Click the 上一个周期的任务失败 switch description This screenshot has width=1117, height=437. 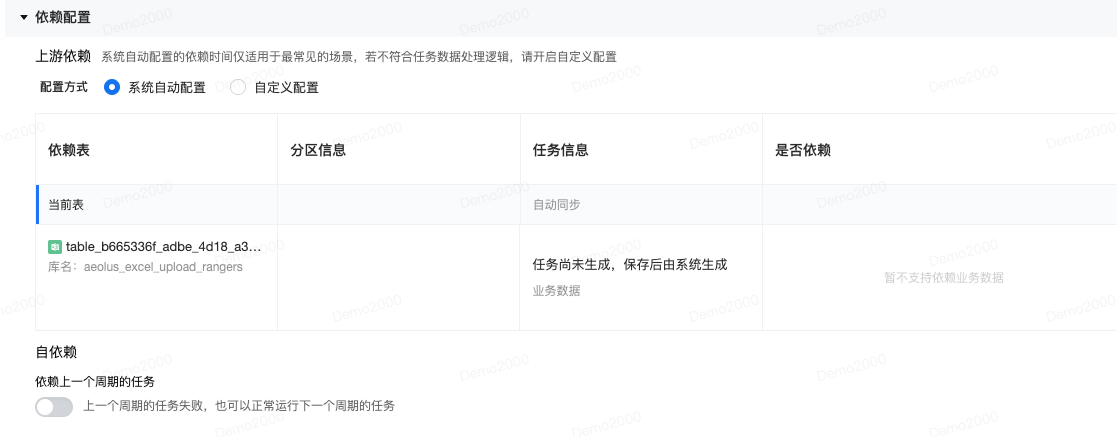coord(239,406)
